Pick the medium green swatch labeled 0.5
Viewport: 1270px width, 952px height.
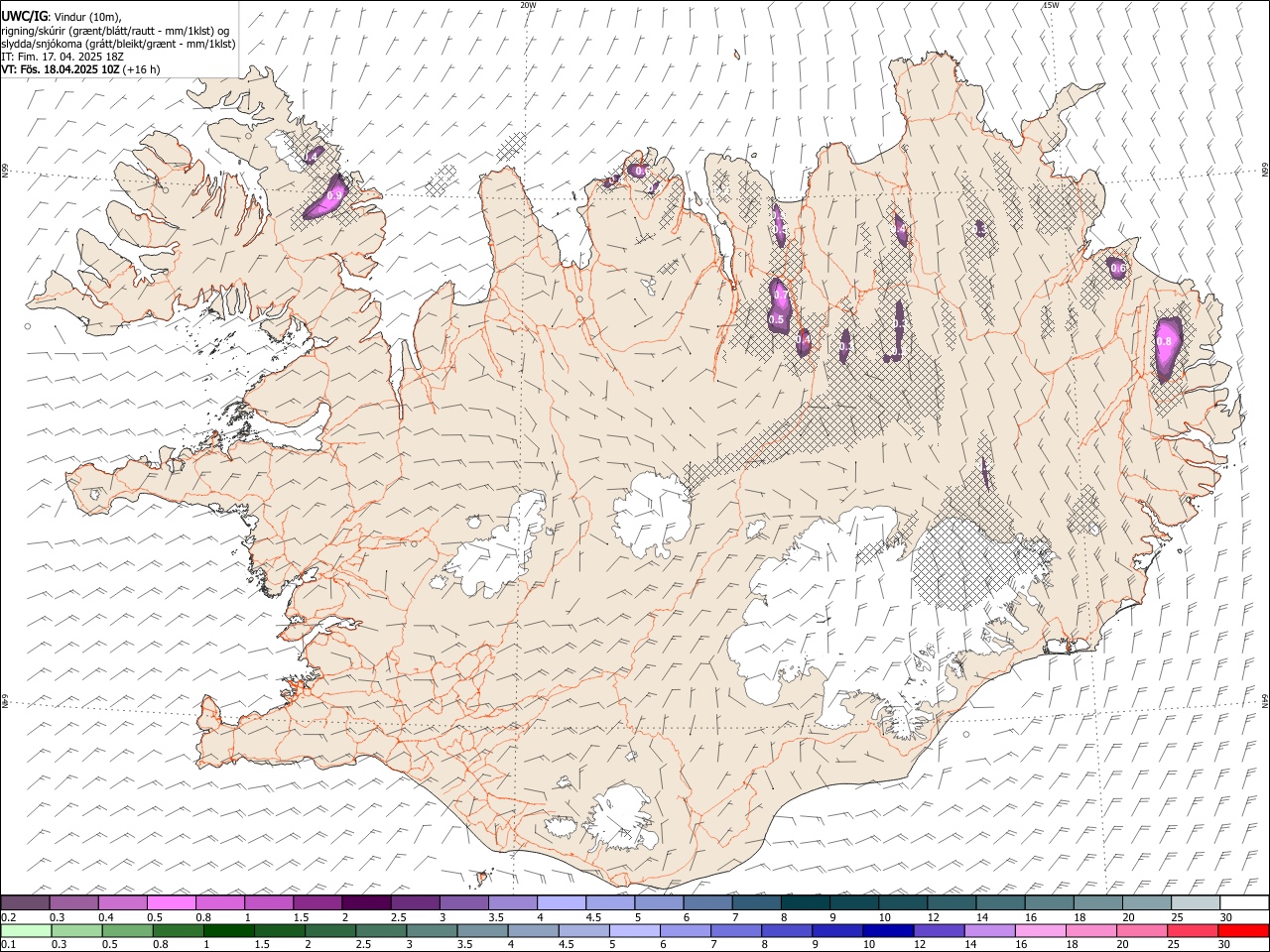point(127,930)
